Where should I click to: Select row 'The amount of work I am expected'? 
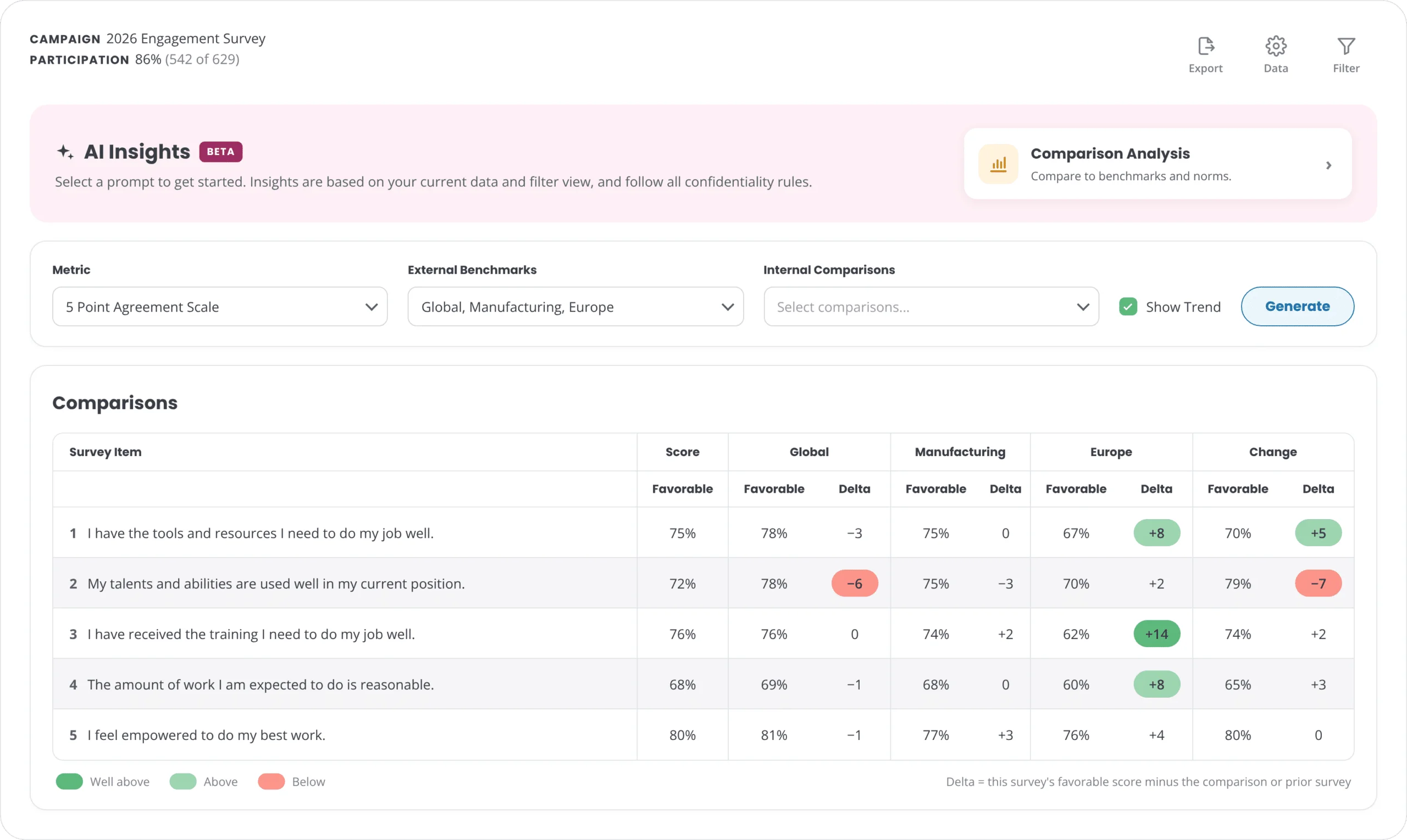tap(703, 684)
